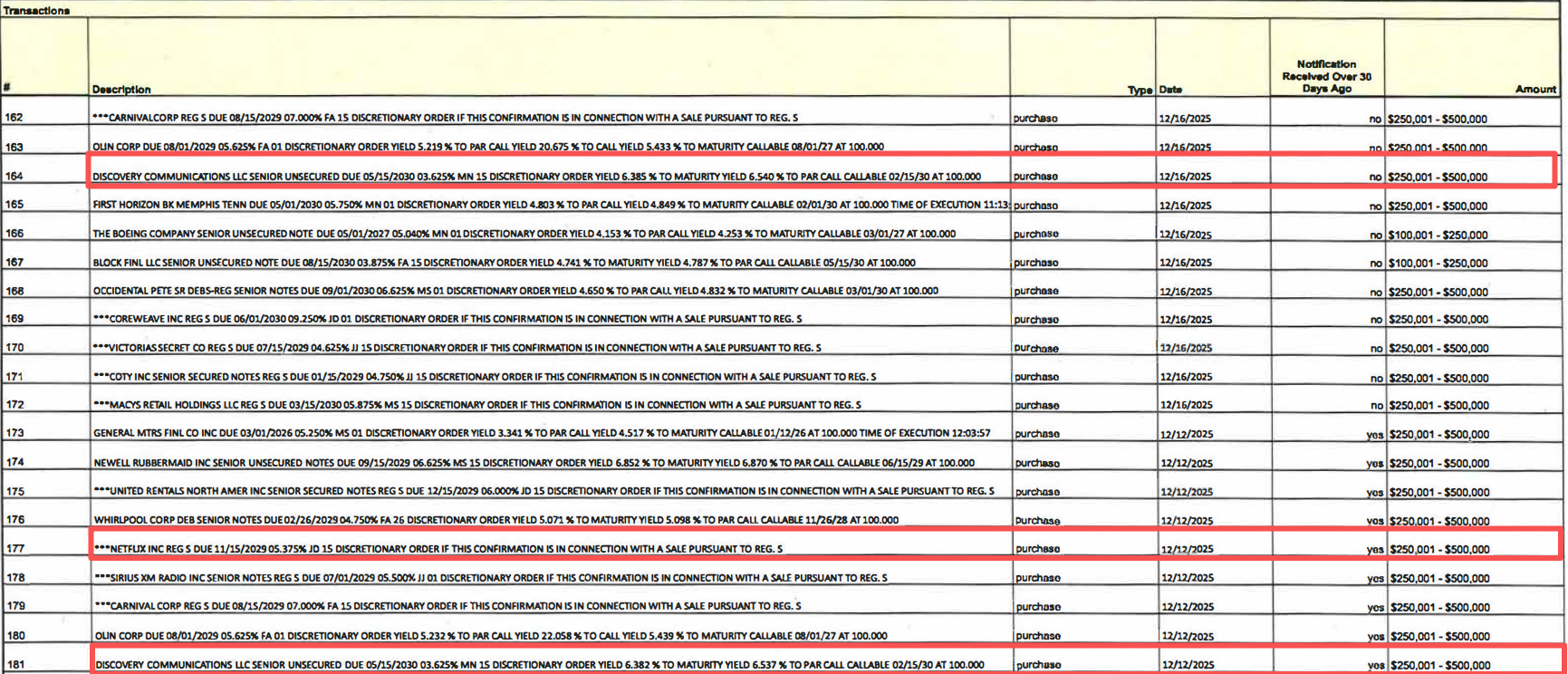Image resolution: width=1568 pixels, height=674 pixels.
Task: Click the 'yes' notification value in row 173
Action: (1375, 435)
